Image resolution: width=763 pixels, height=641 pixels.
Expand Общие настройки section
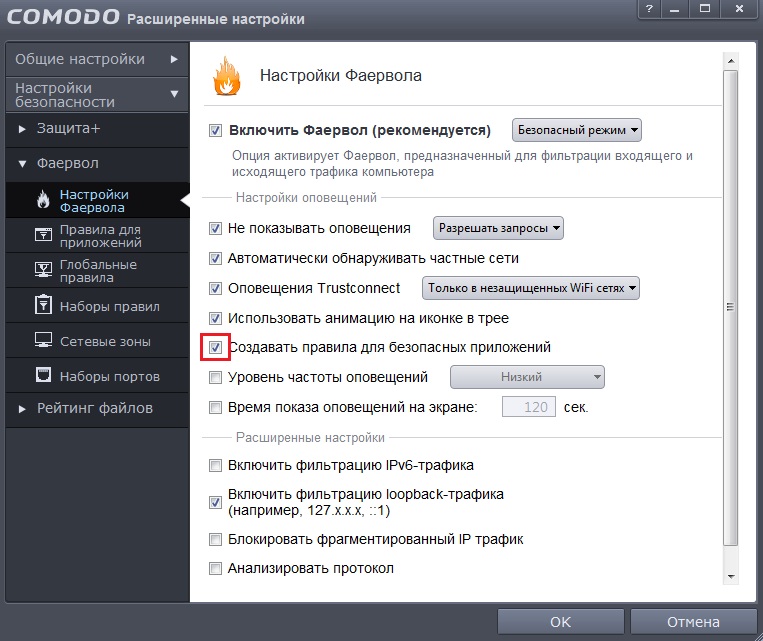pos(97,59)
